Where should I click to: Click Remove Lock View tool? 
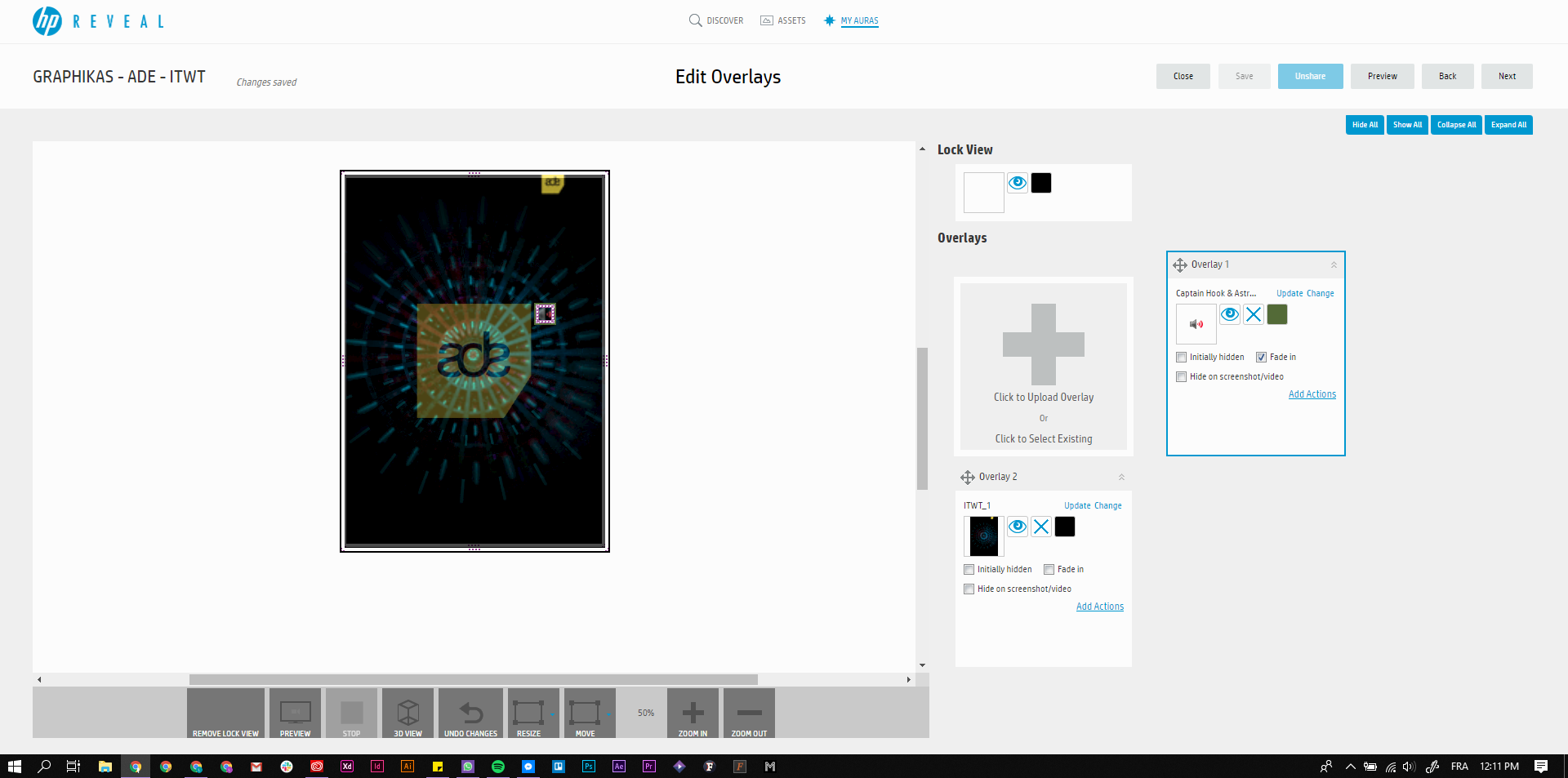tap(225, 714)
